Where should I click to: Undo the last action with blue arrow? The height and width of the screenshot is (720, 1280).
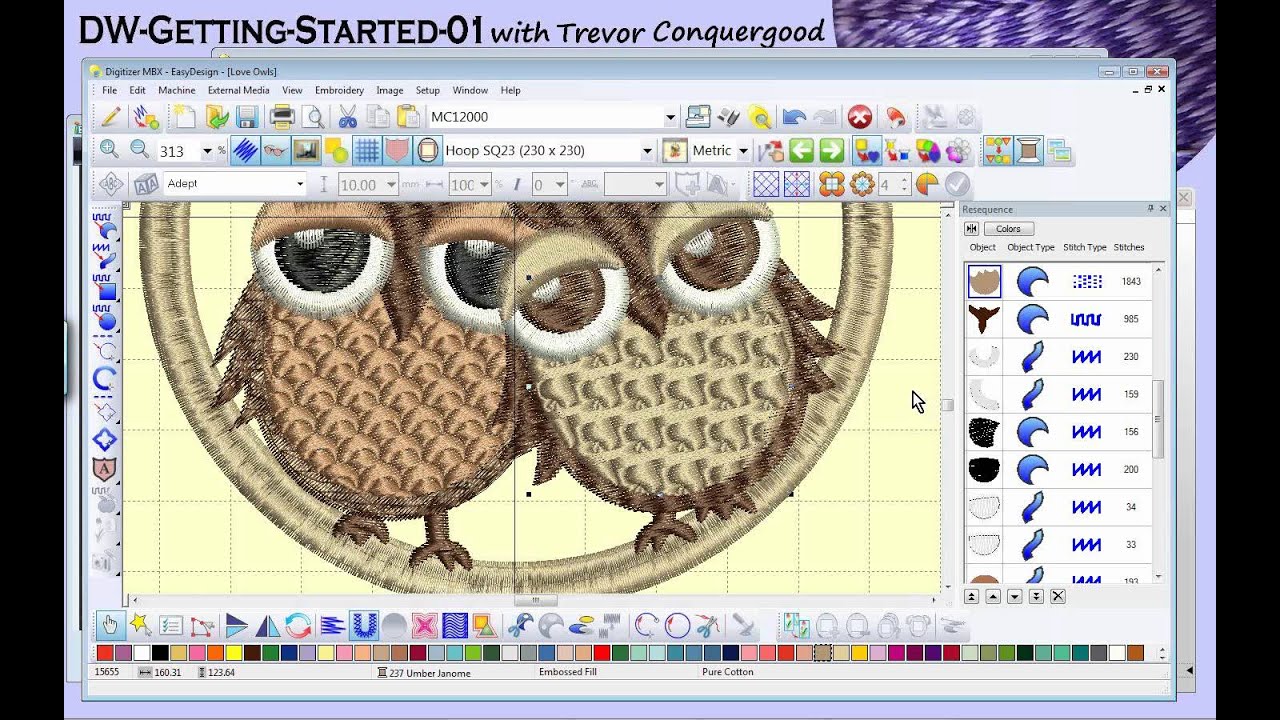(x=794, y=118)
